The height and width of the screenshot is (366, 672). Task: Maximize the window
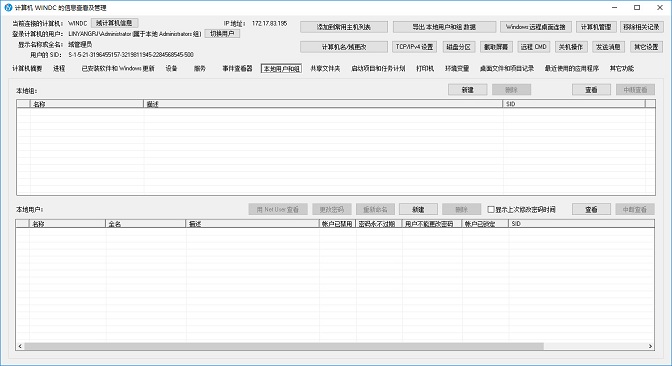(637, 7)
